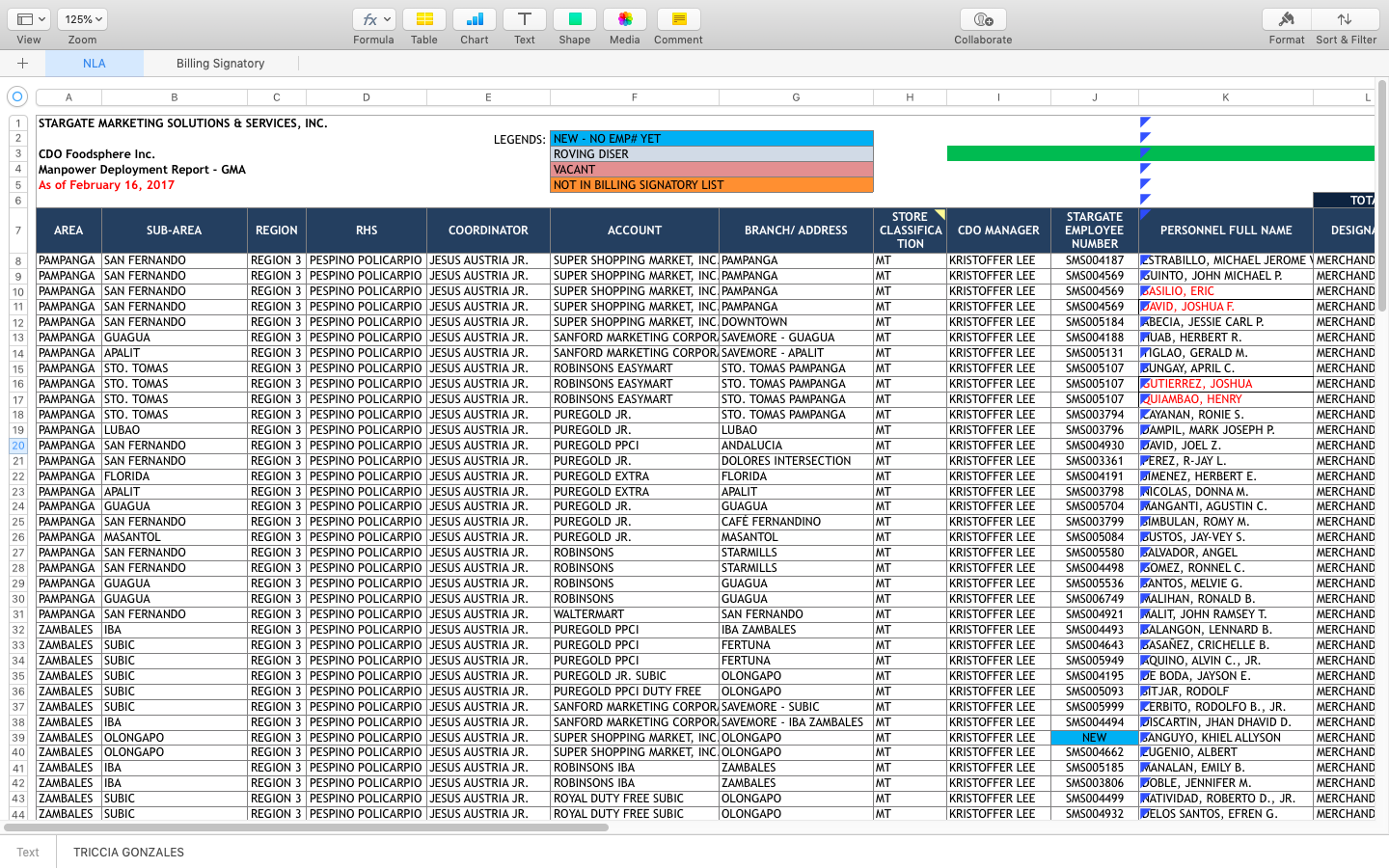
Task: Select cell GUTIERREZ, JOSHUA
Action: 1226,384
